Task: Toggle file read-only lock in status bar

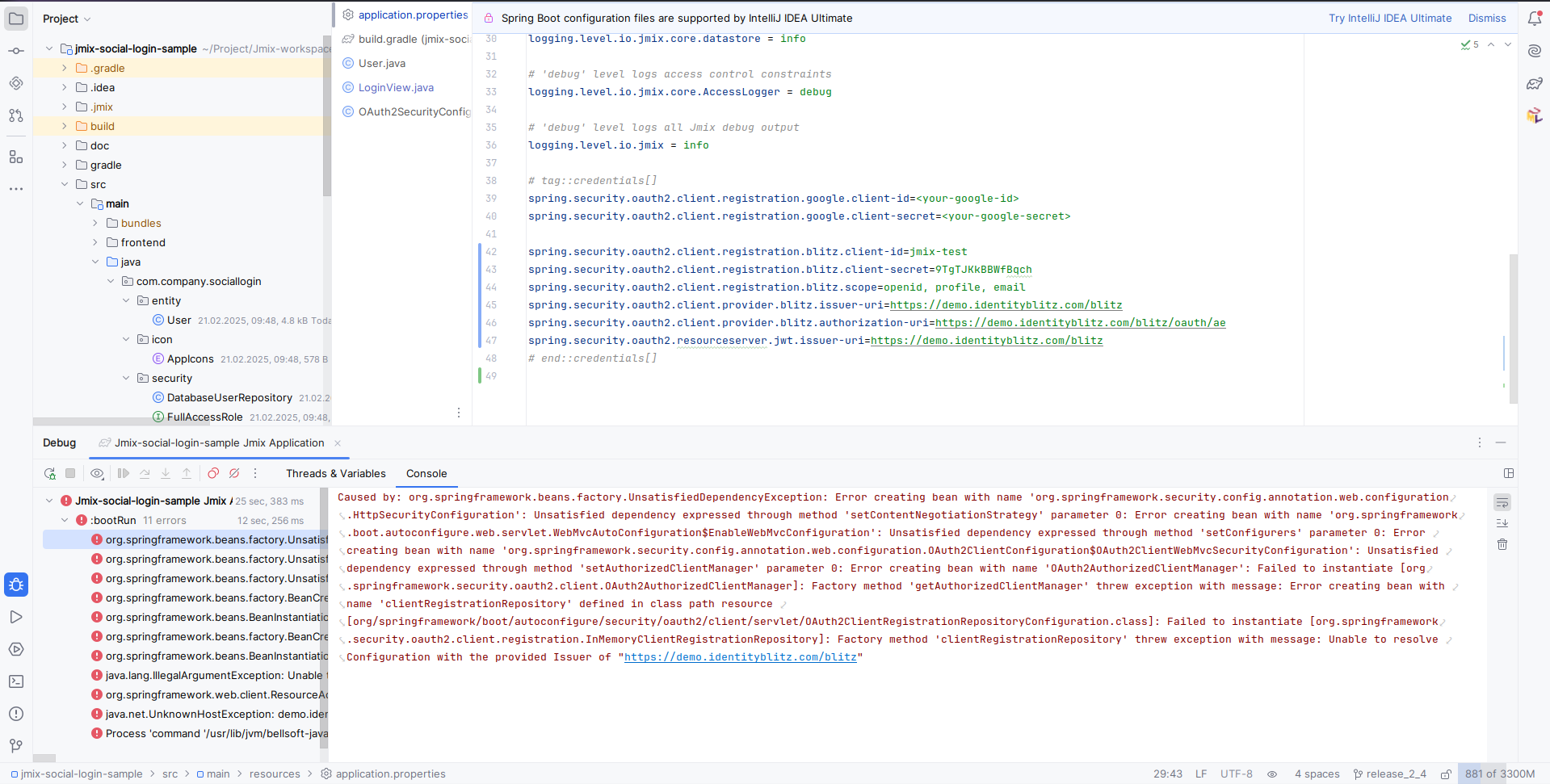Action: (x=1446, y=774)
